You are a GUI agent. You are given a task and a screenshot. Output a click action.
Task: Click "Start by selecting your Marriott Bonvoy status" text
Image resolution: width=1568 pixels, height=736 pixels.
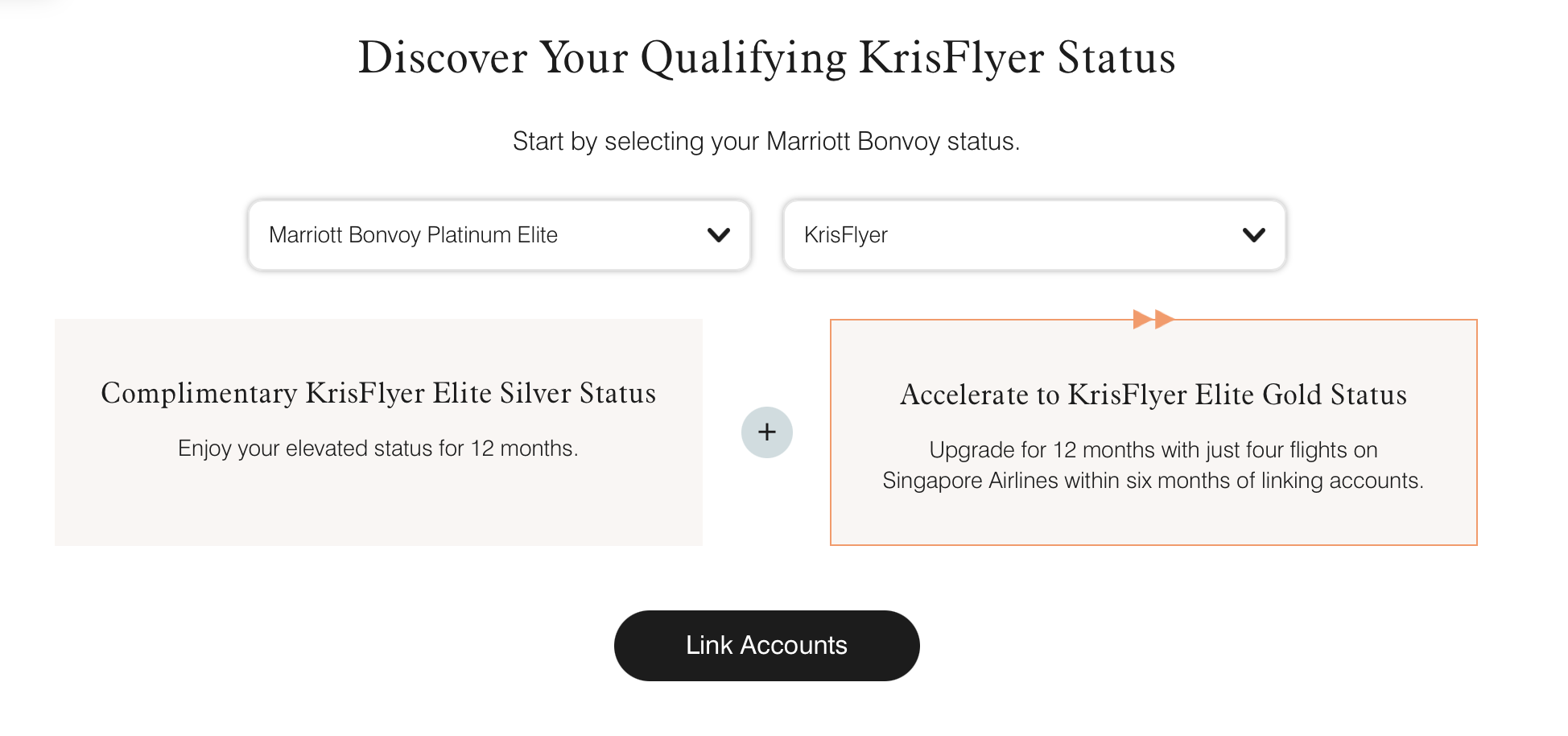click(765, 141)
